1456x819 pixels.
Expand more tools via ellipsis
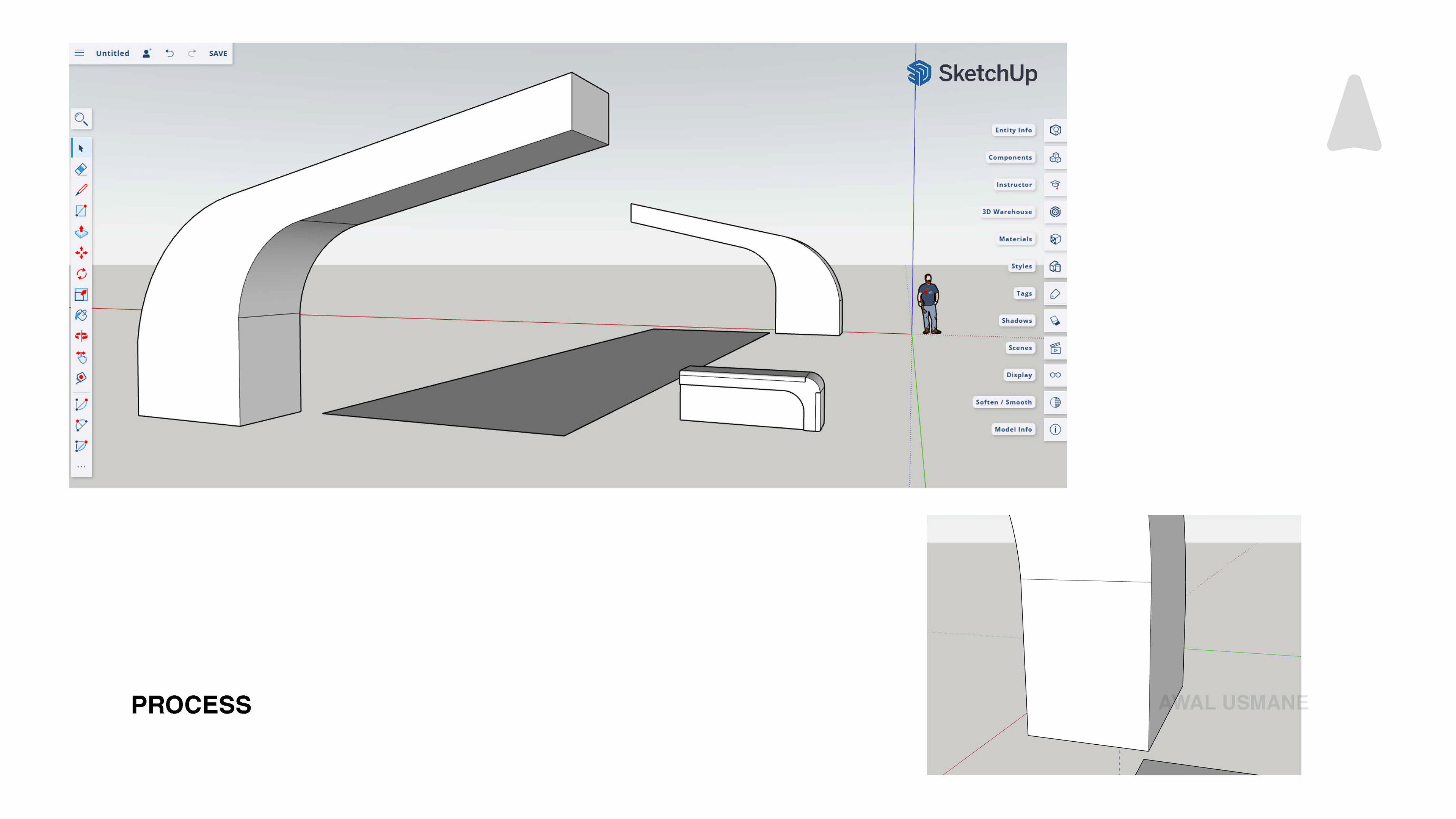81,467
